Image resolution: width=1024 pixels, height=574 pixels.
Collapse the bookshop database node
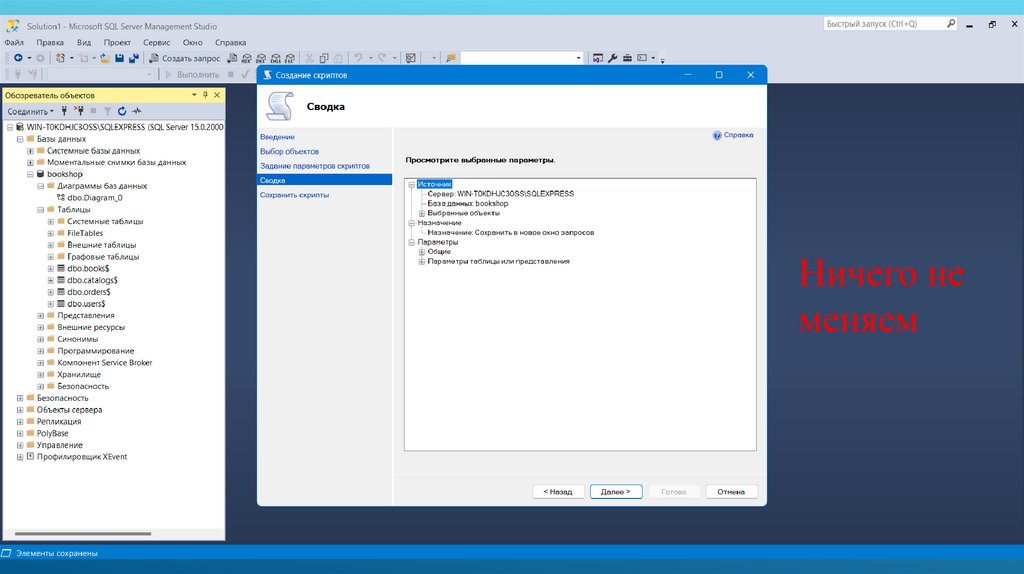[30, 174]
